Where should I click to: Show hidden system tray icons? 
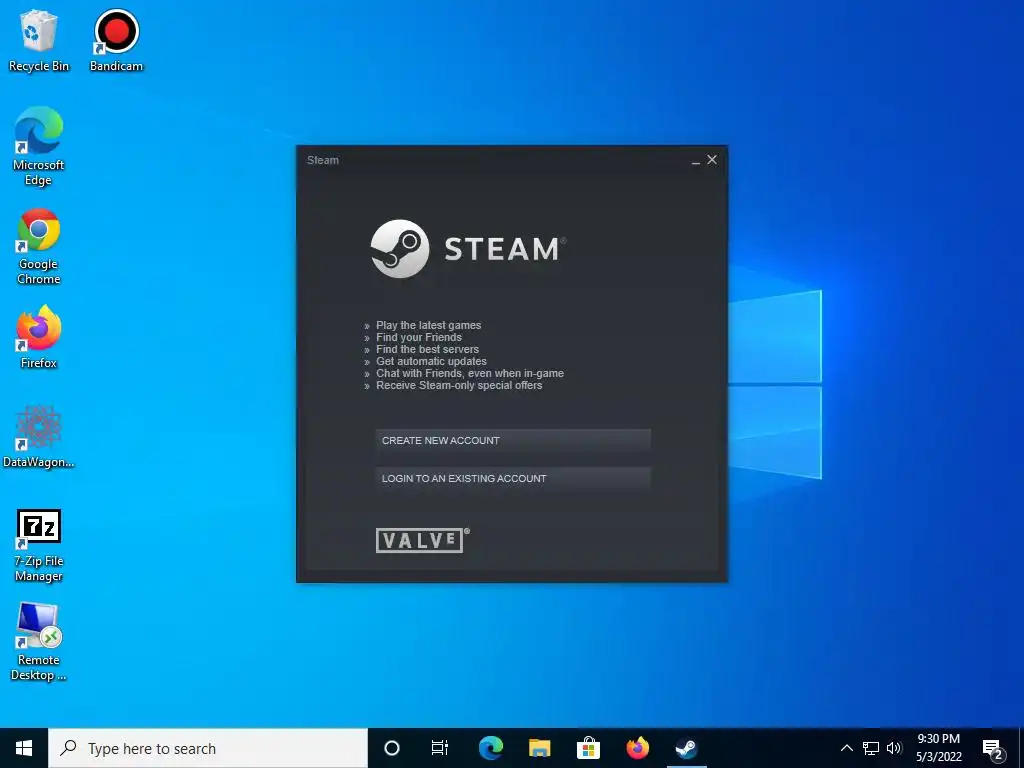point(846,748)
